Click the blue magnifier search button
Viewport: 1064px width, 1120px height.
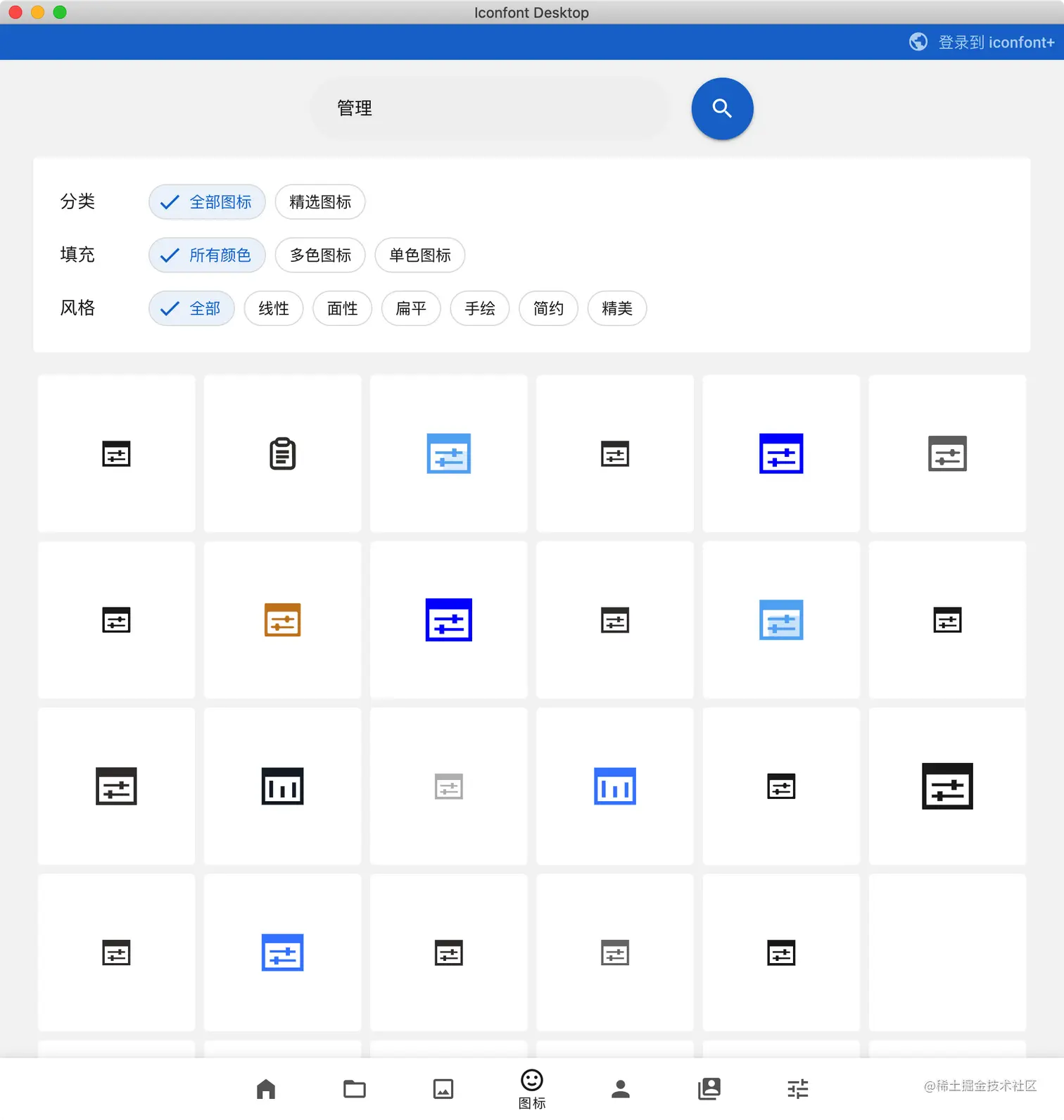[722, 108]
